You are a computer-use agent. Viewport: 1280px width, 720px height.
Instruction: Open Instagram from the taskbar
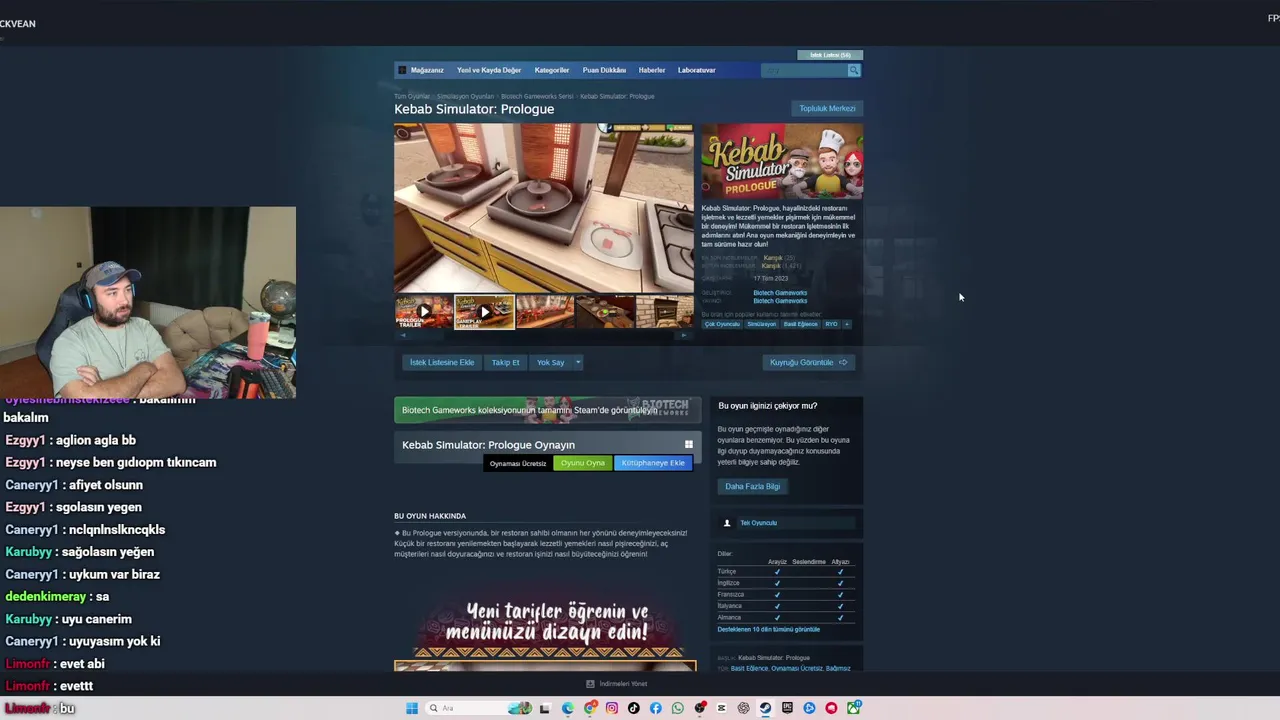(x=612, y=708)
